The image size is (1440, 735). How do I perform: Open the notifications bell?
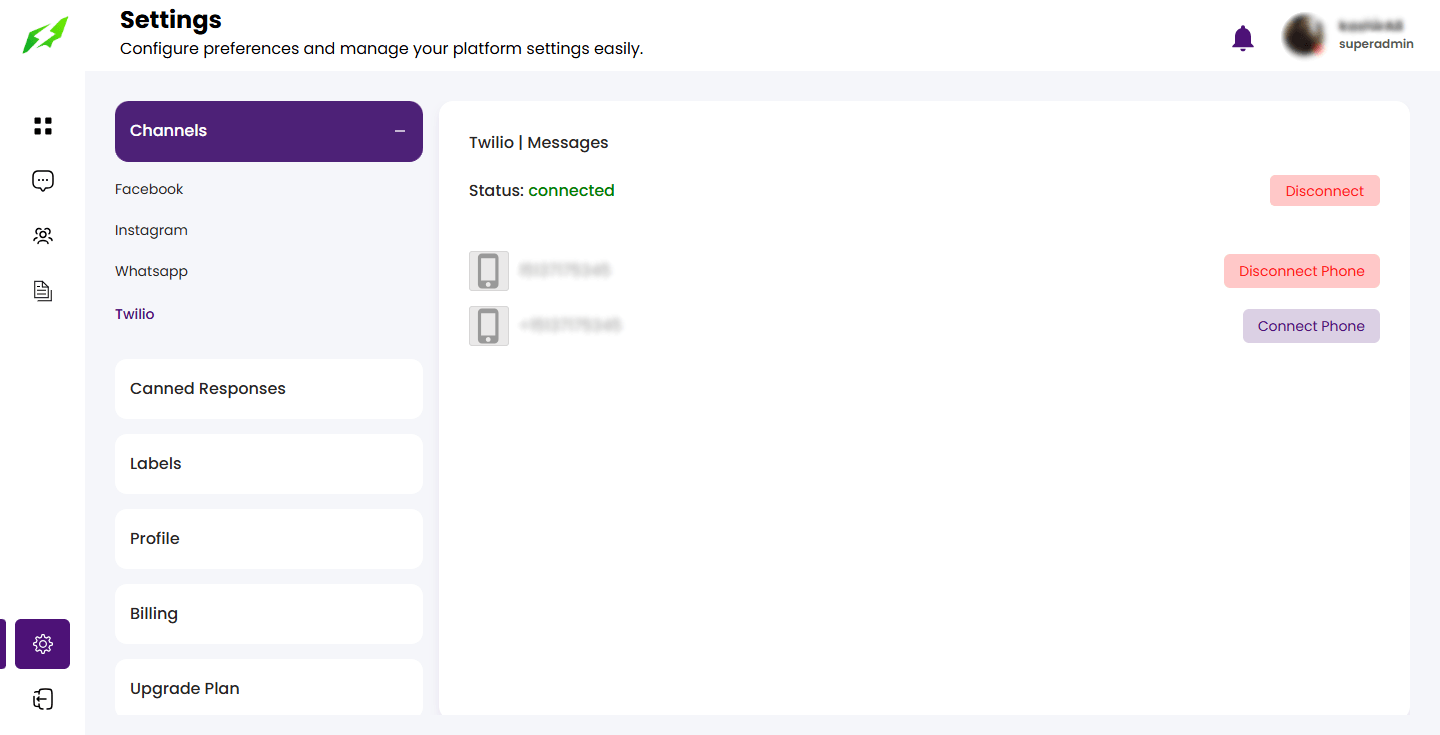click(1242, 38)
